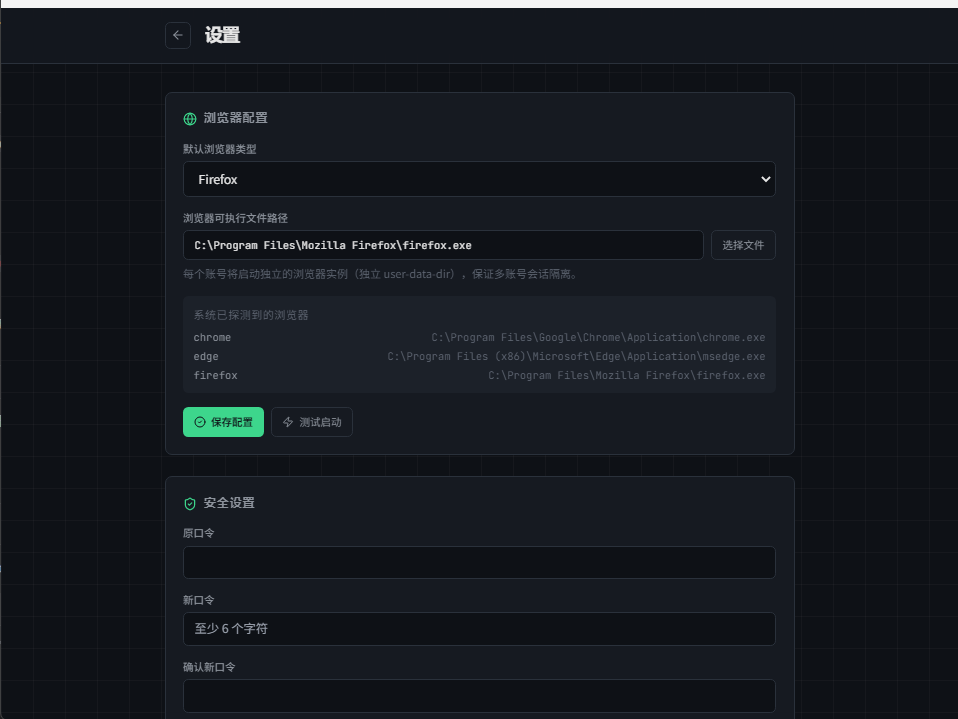
Task: Click the 设置 page title
Action: click(222, 35)
